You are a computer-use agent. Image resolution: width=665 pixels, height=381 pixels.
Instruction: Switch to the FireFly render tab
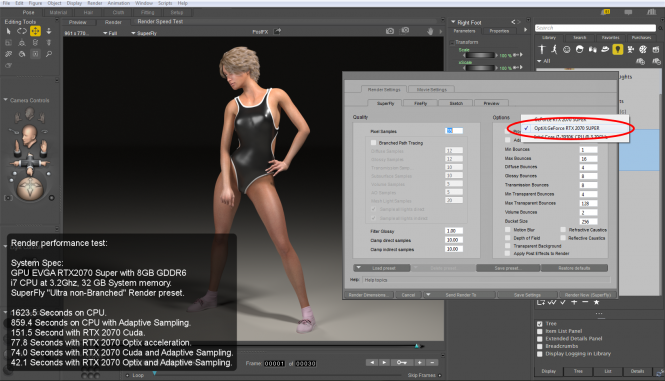[x=420, y=103]
